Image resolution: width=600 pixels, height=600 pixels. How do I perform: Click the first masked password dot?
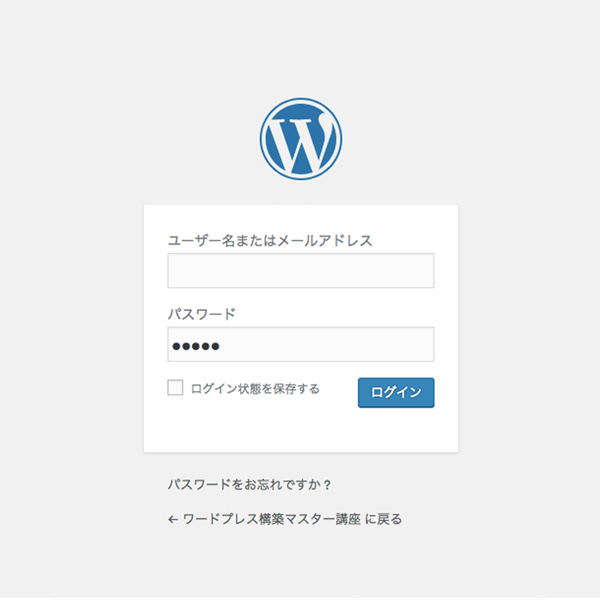tap(176, 346)
